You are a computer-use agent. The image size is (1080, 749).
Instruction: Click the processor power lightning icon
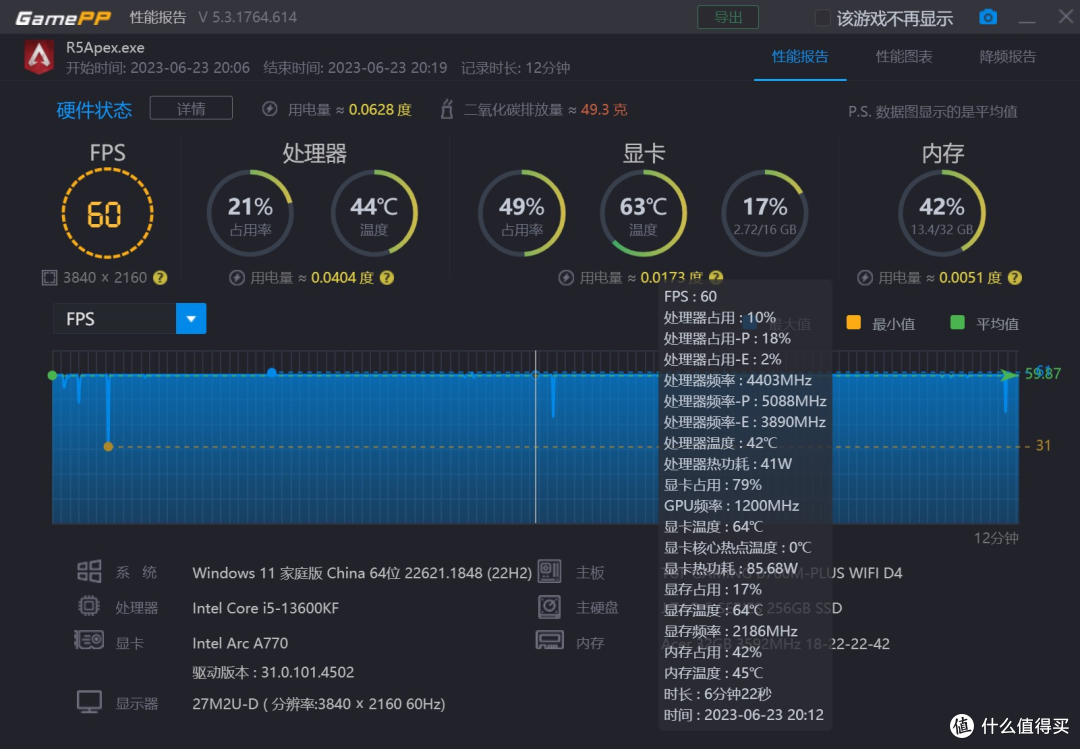point(237,278)
